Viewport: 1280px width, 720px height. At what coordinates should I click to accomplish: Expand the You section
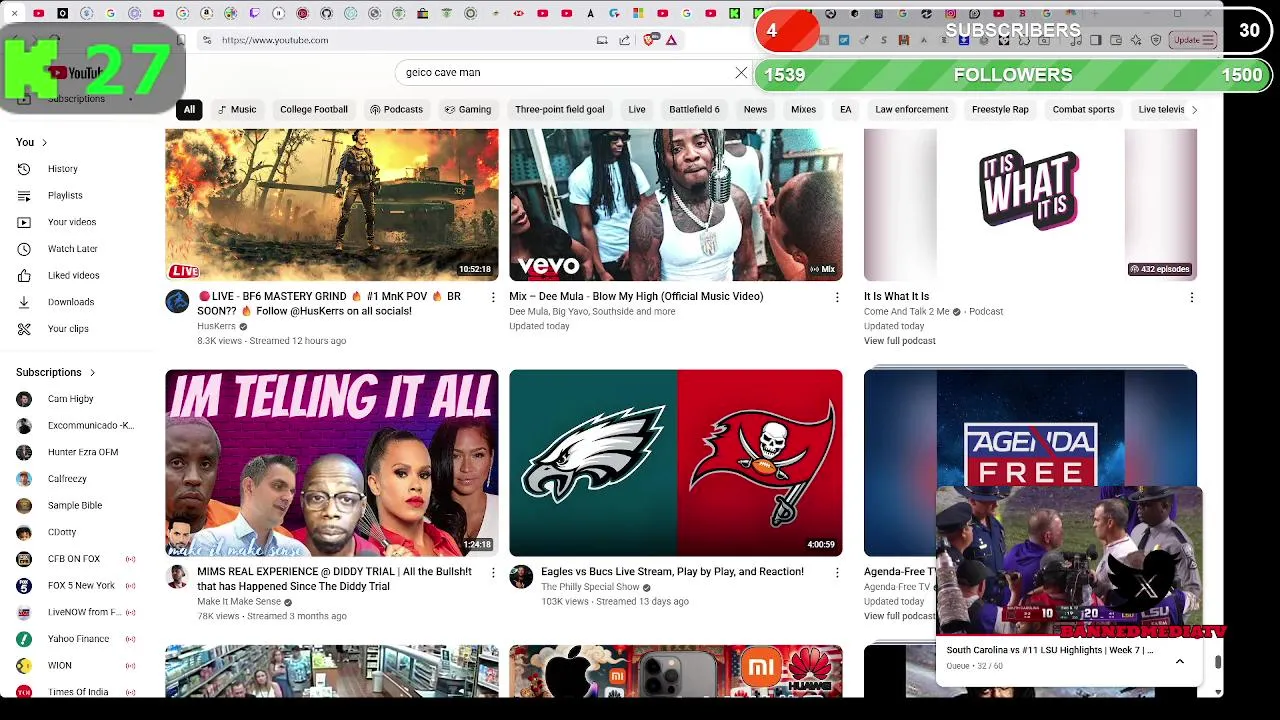pos(31,142)
